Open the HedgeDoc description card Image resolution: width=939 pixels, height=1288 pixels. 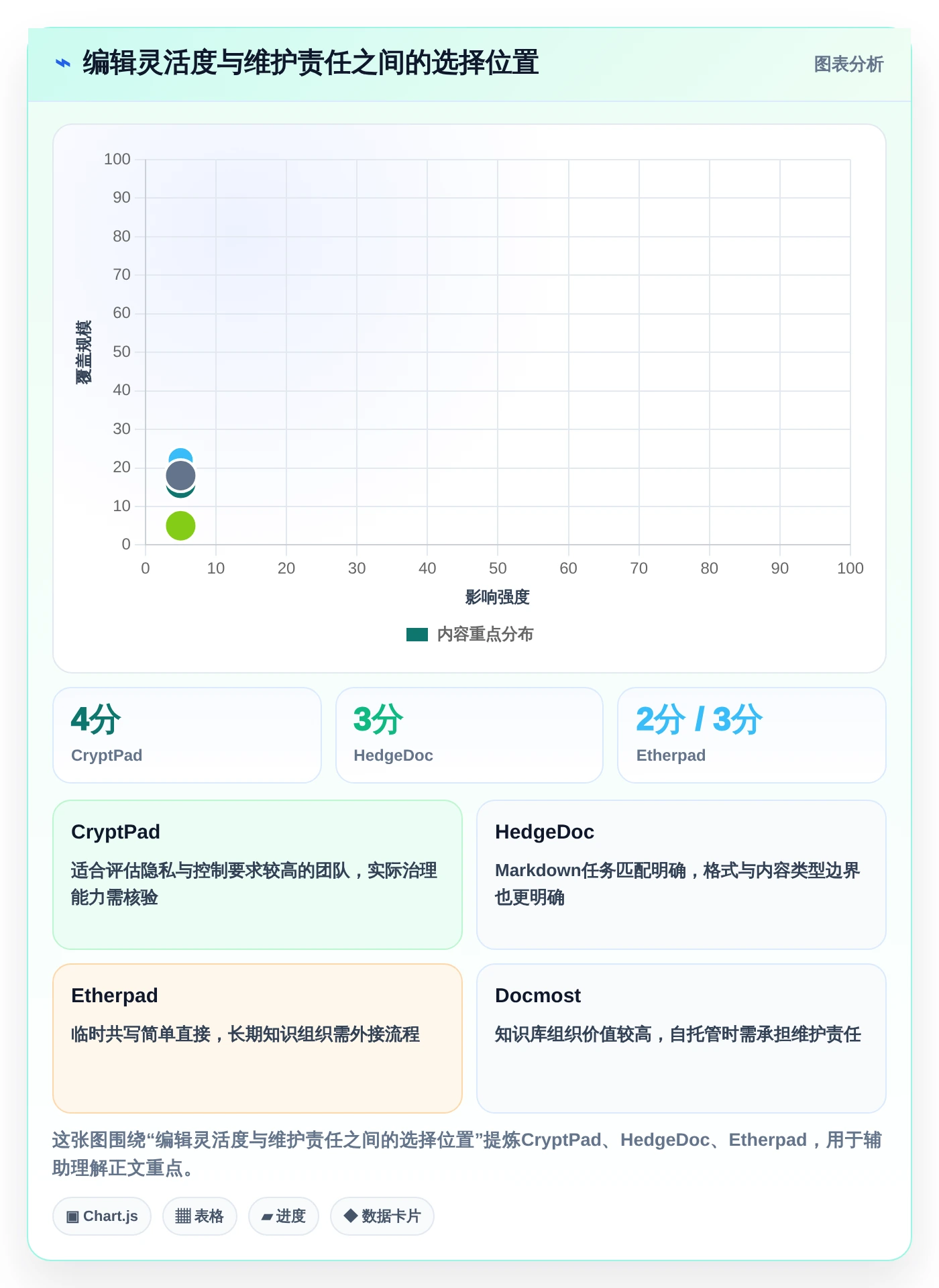tap(681, 875)
